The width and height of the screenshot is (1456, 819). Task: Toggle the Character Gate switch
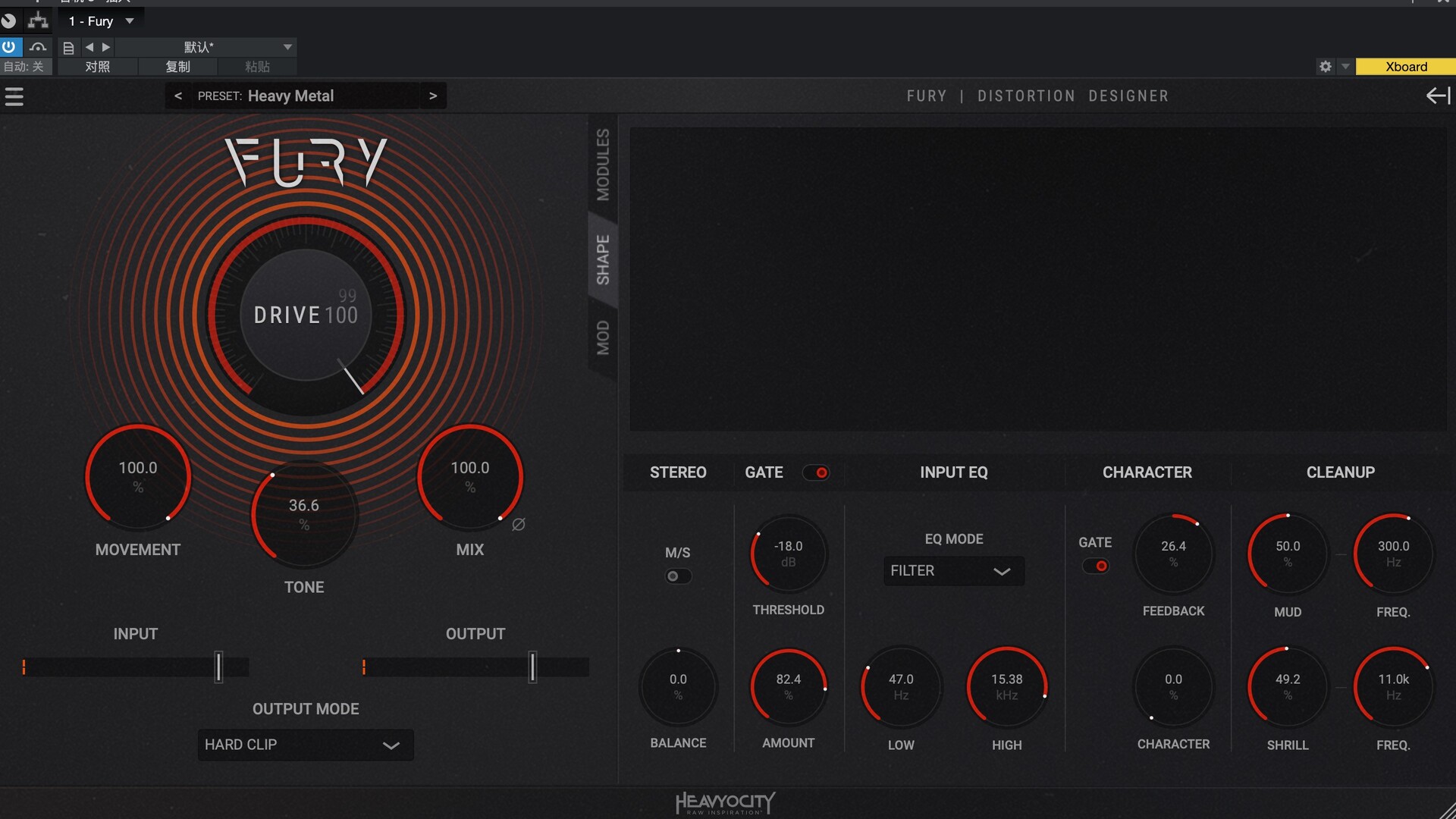[1096, 566]
